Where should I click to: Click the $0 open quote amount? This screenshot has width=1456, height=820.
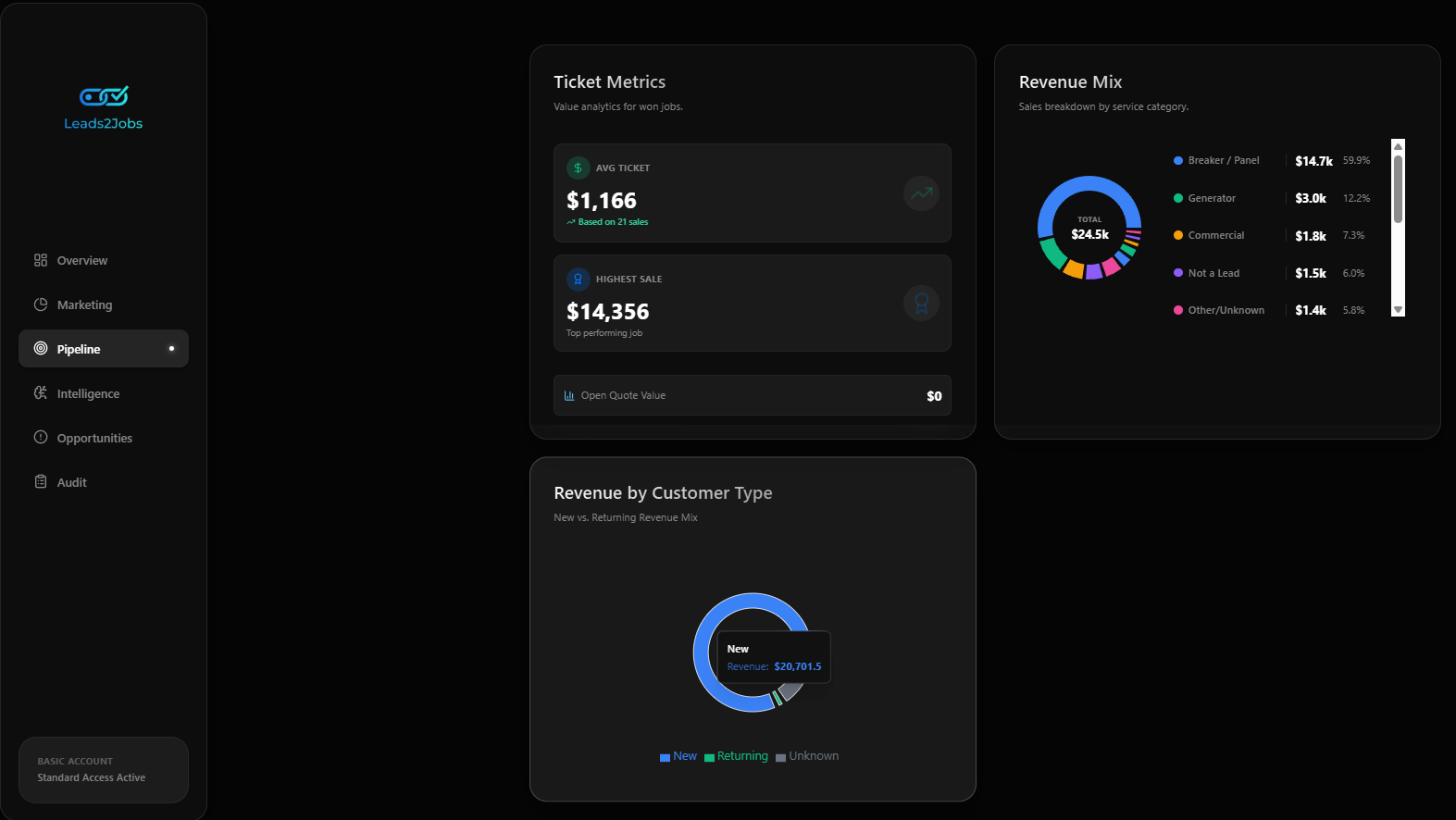pyautogui.click(x=934, y=396)
